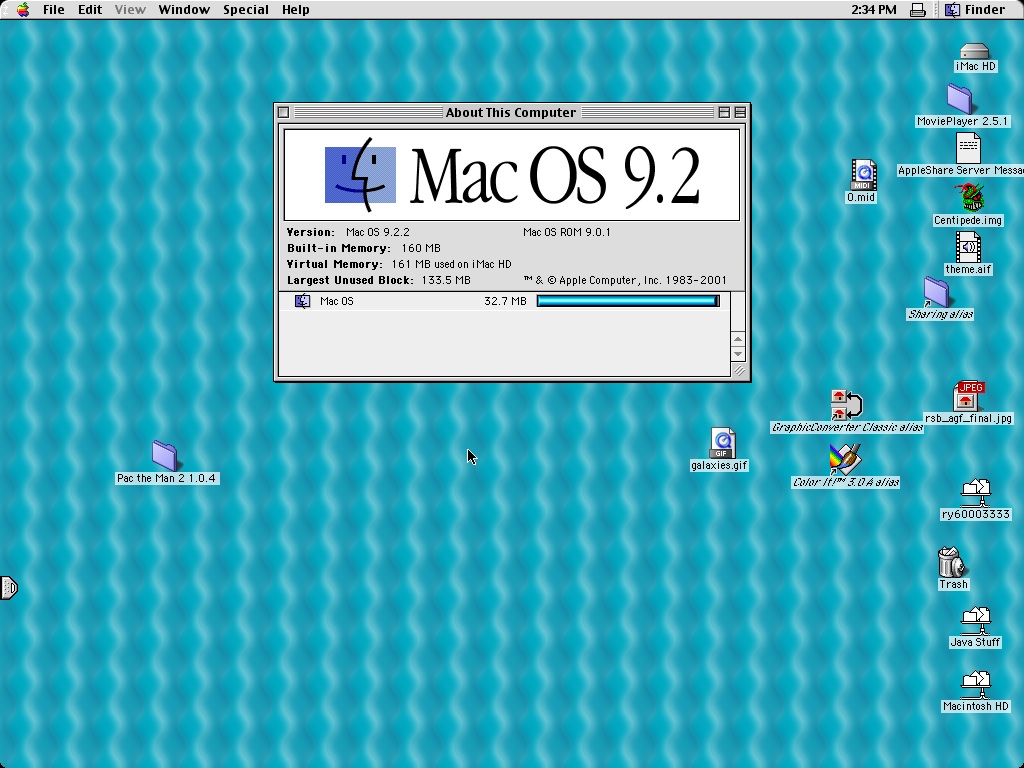Click the Apple Computer copyright 1983-2001 text
The width and height of the screenshot is (1024, 768).
(x=625, y=280)
